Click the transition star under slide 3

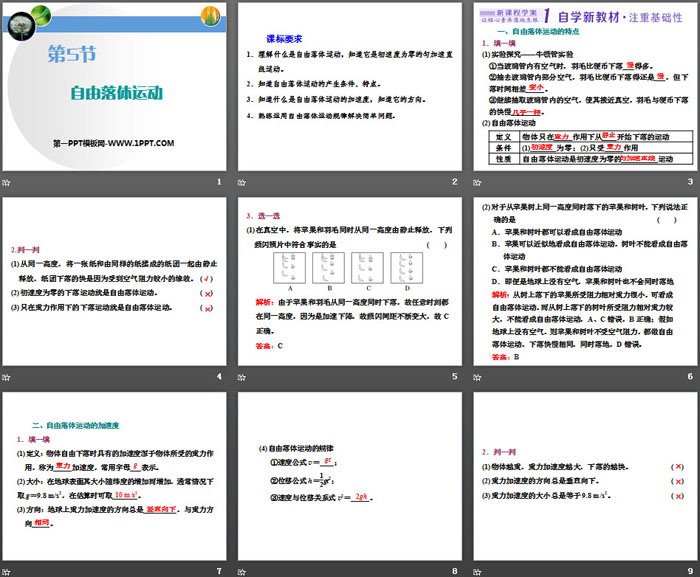478,180
